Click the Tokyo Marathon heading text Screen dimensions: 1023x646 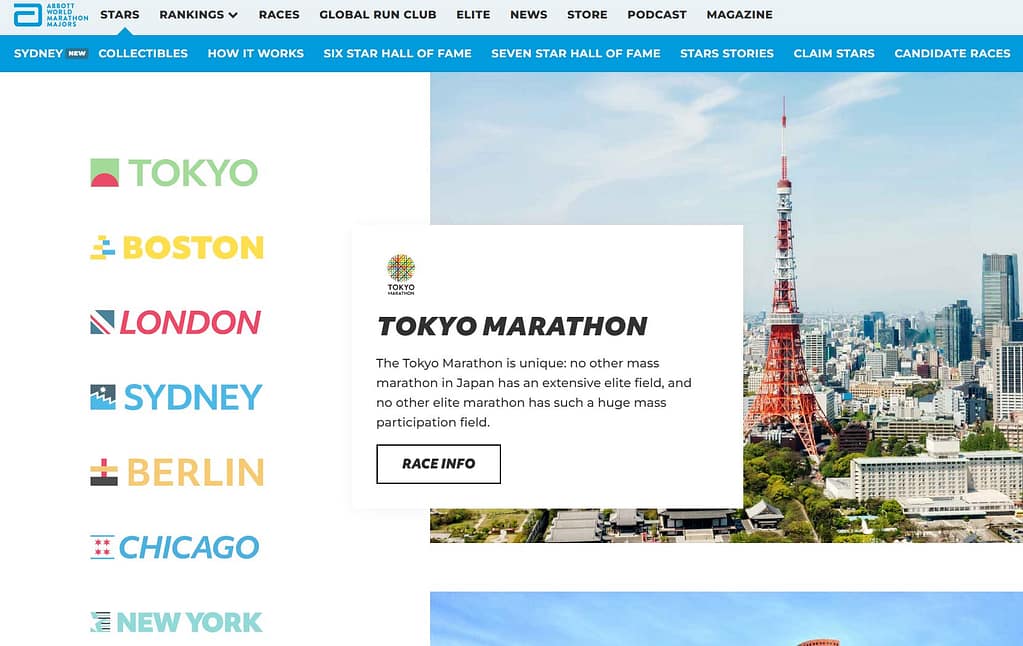coord(512,326)
